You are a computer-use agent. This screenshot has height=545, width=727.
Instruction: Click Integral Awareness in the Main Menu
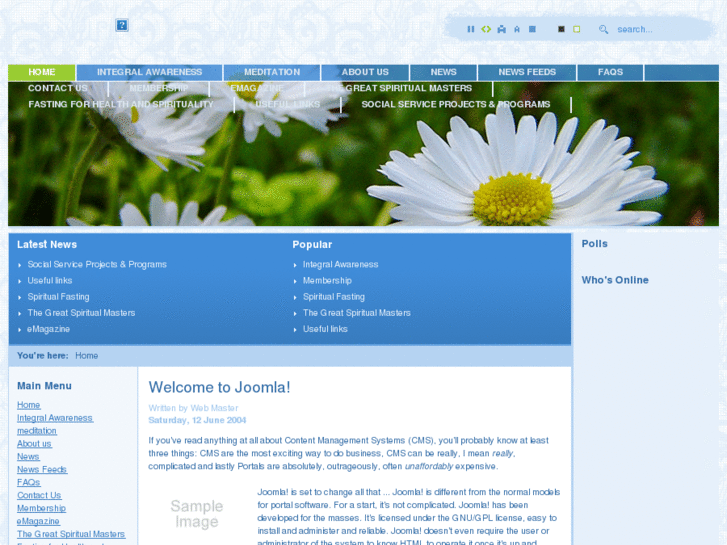(55, 418)
